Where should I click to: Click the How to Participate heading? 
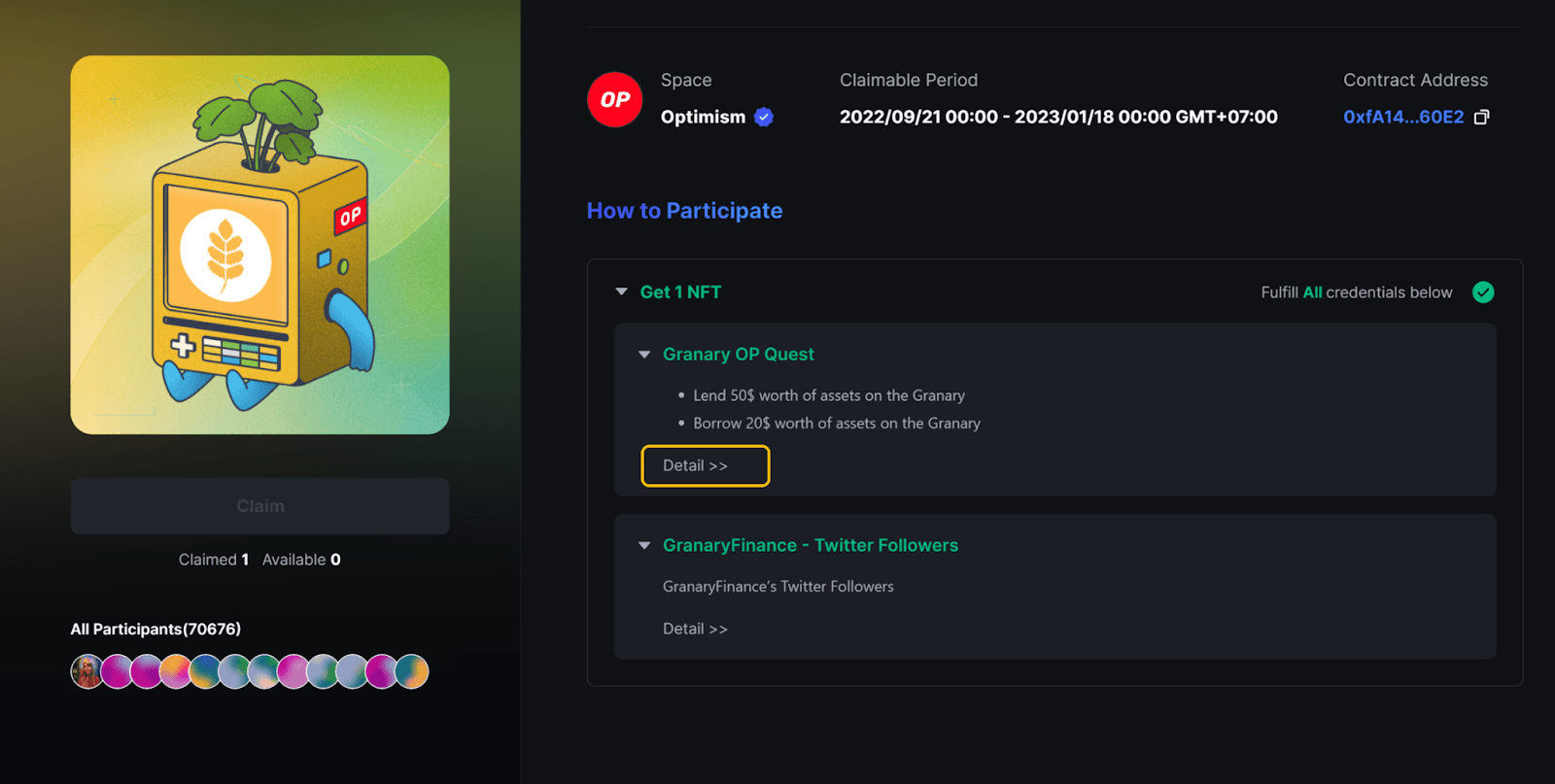click(x=684, y=211)
